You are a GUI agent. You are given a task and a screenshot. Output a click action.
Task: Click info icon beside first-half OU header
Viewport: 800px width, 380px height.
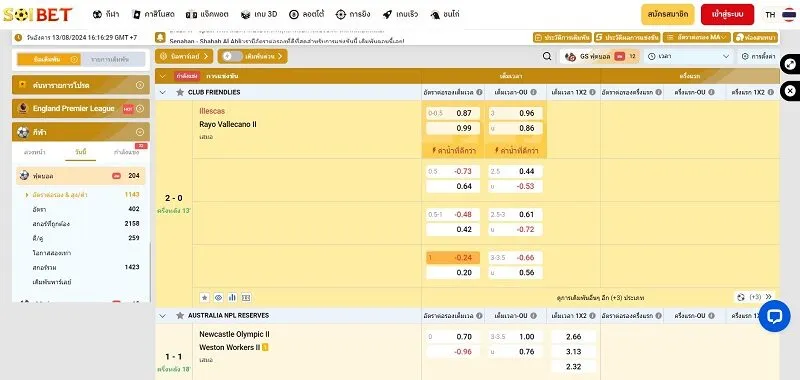point(711,92)
